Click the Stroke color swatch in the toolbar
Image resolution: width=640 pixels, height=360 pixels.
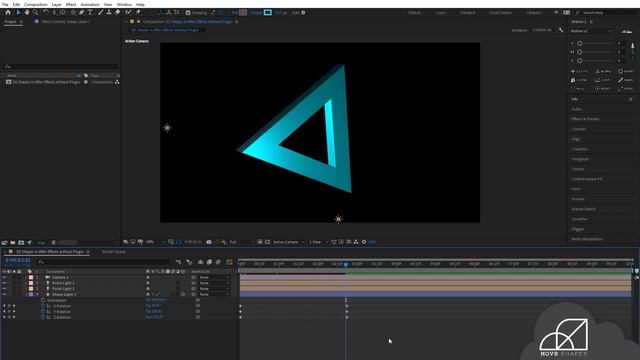click(268, 13)
